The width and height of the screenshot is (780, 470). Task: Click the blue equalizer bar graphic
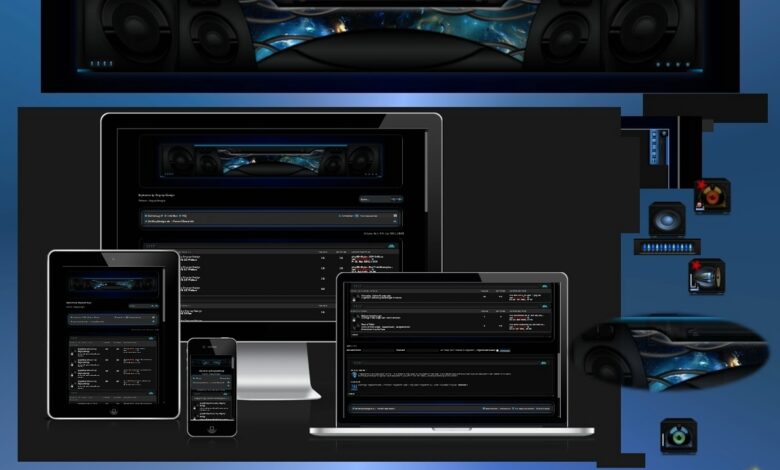click(667, 246)
